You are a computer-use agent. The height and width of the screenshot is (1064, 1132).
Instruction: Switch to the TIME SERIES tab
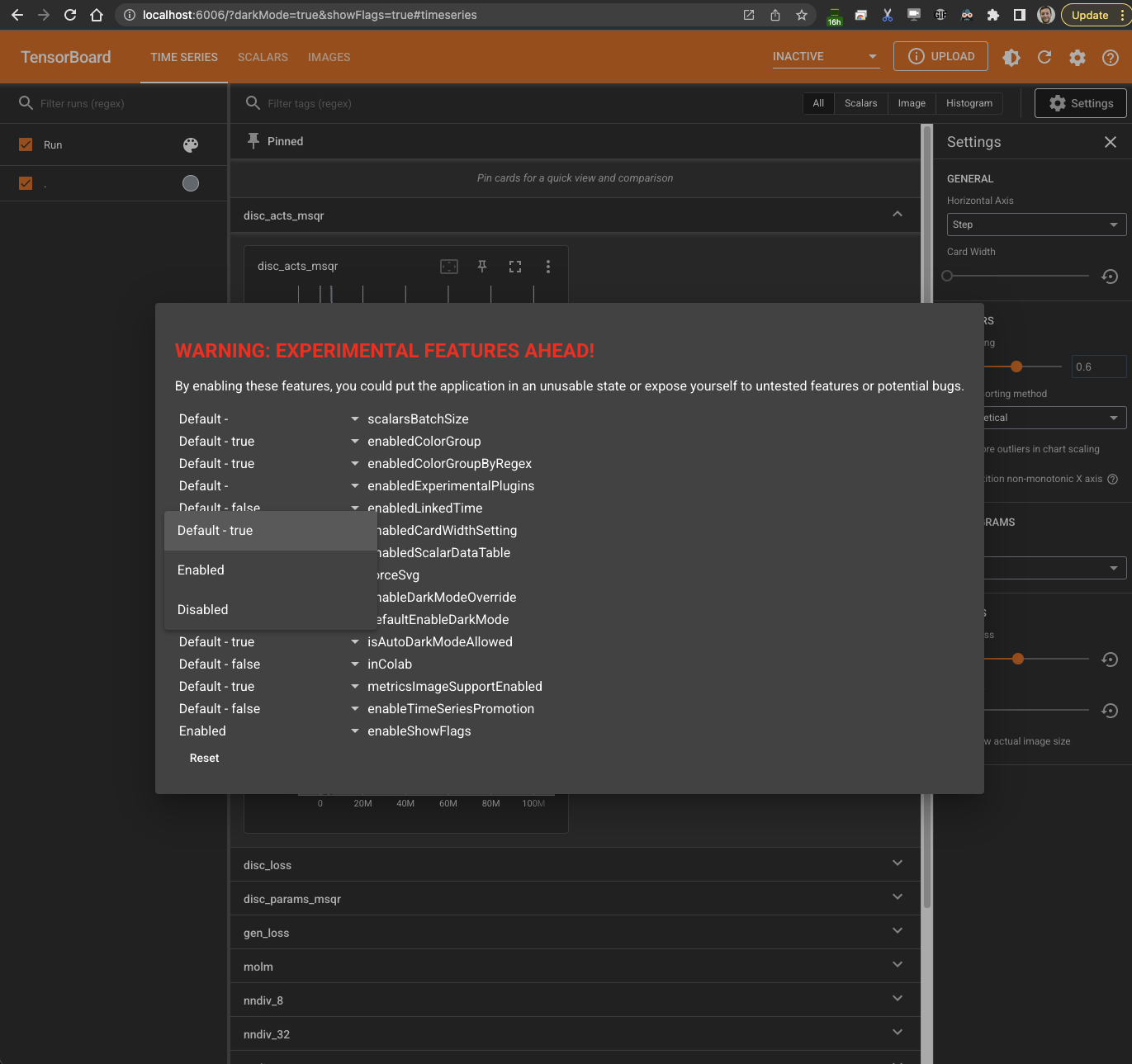tap(184, 57)
